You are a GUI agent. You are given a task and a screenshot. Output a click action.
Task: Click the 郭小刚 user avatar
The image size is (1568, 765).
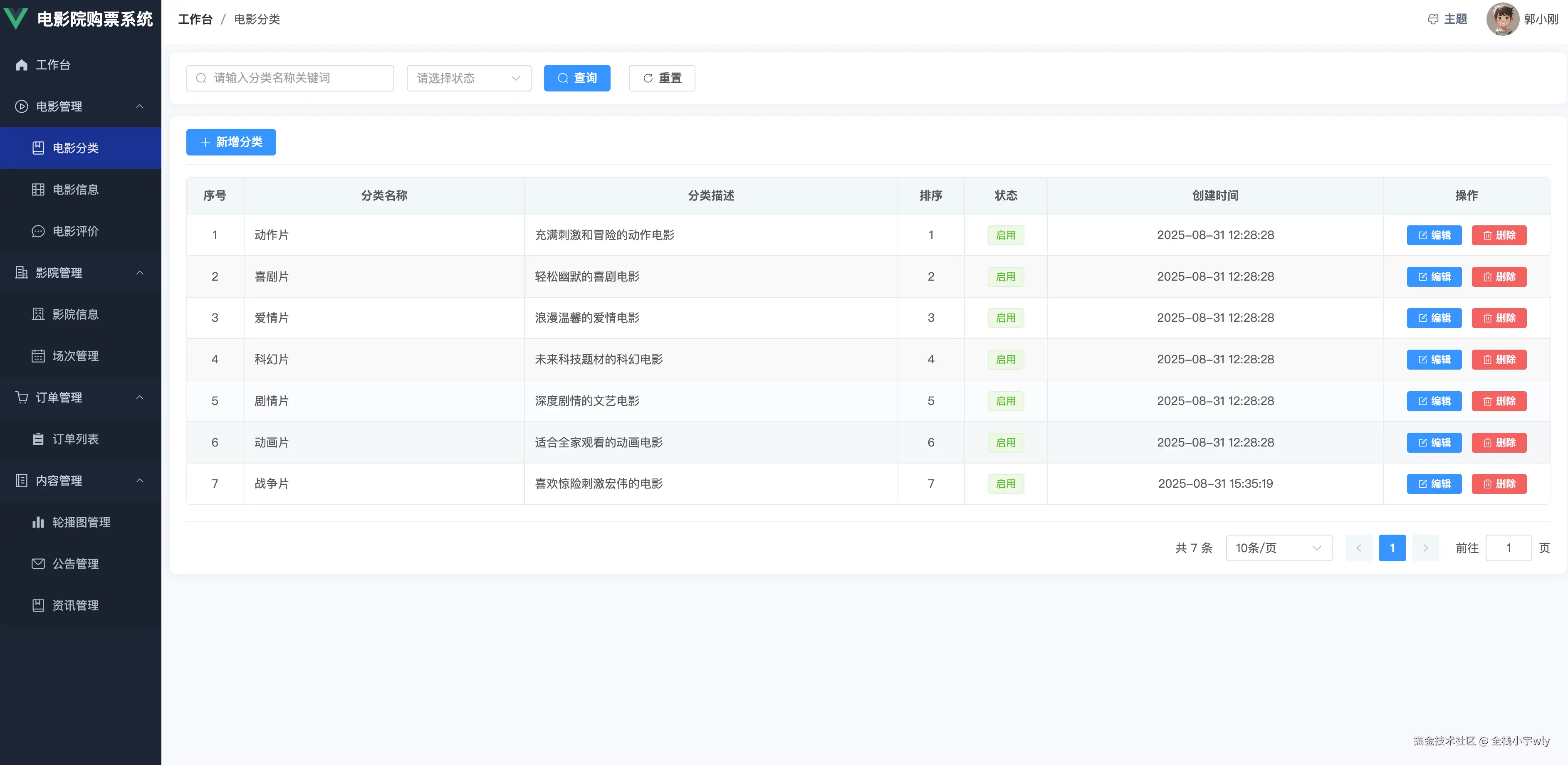[1502, 19]
